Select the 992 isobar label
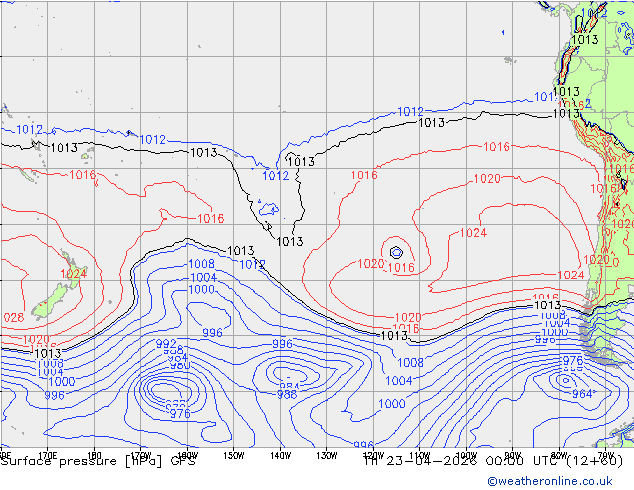 166,344
